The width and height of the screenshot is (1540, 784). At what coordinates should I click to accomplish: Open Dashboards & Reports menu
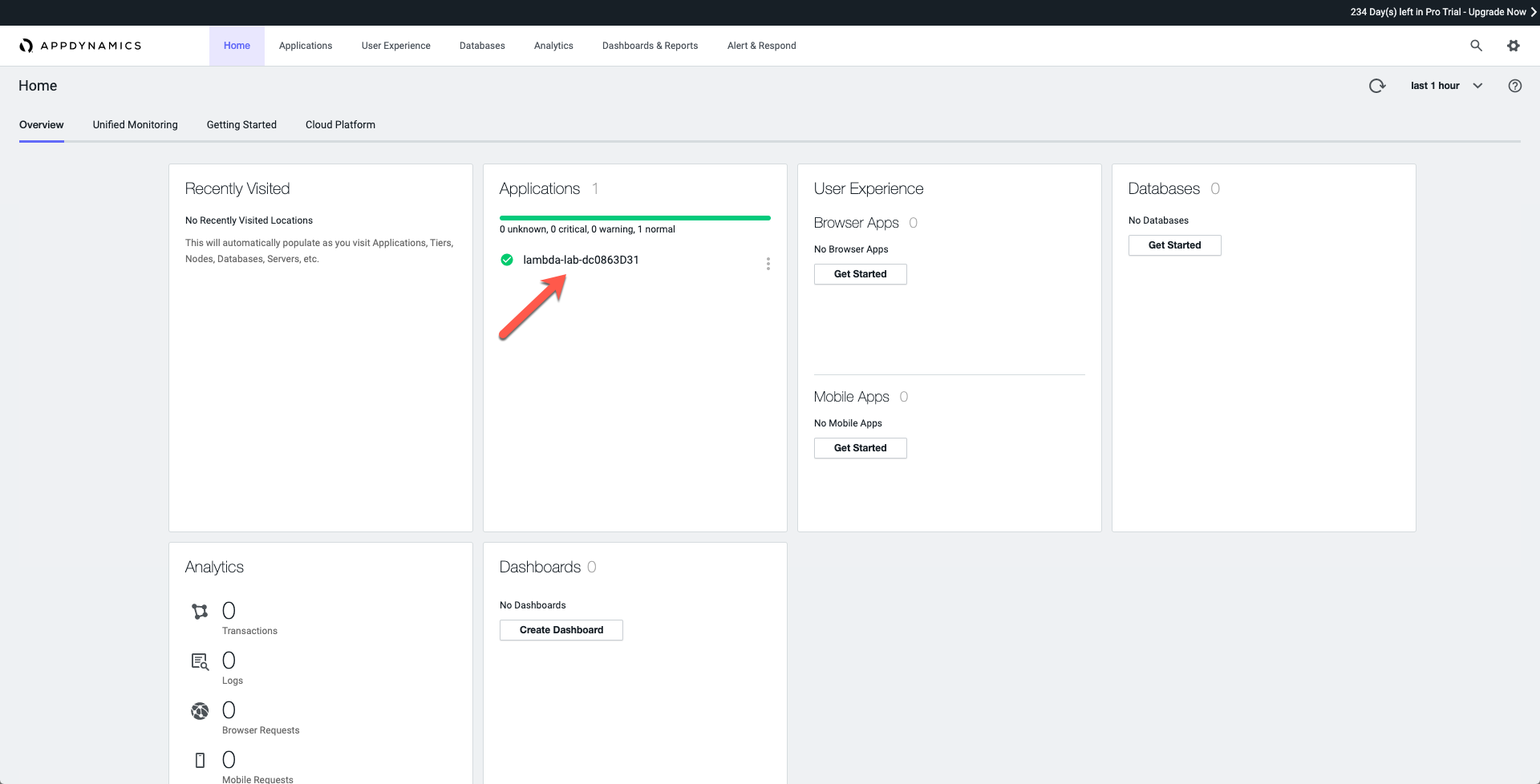tap(650, 46)
